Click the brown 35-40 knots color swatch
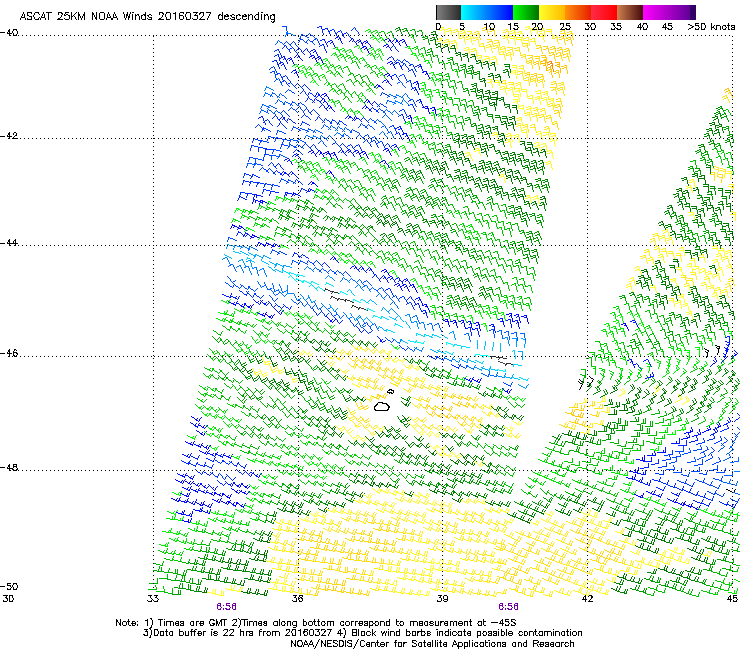Screen dimensions: 740x650 point(630,12)
